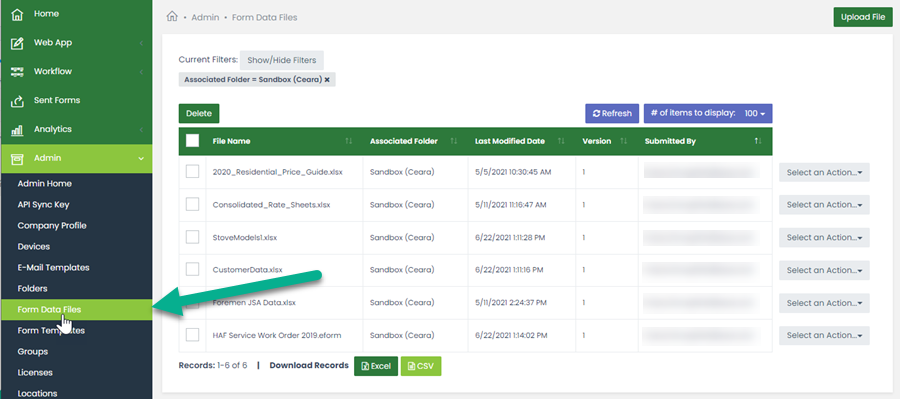This screenshot has height=399, width=900.
Task: Expand the Web App menu chevron
Action: coord(141,43)
